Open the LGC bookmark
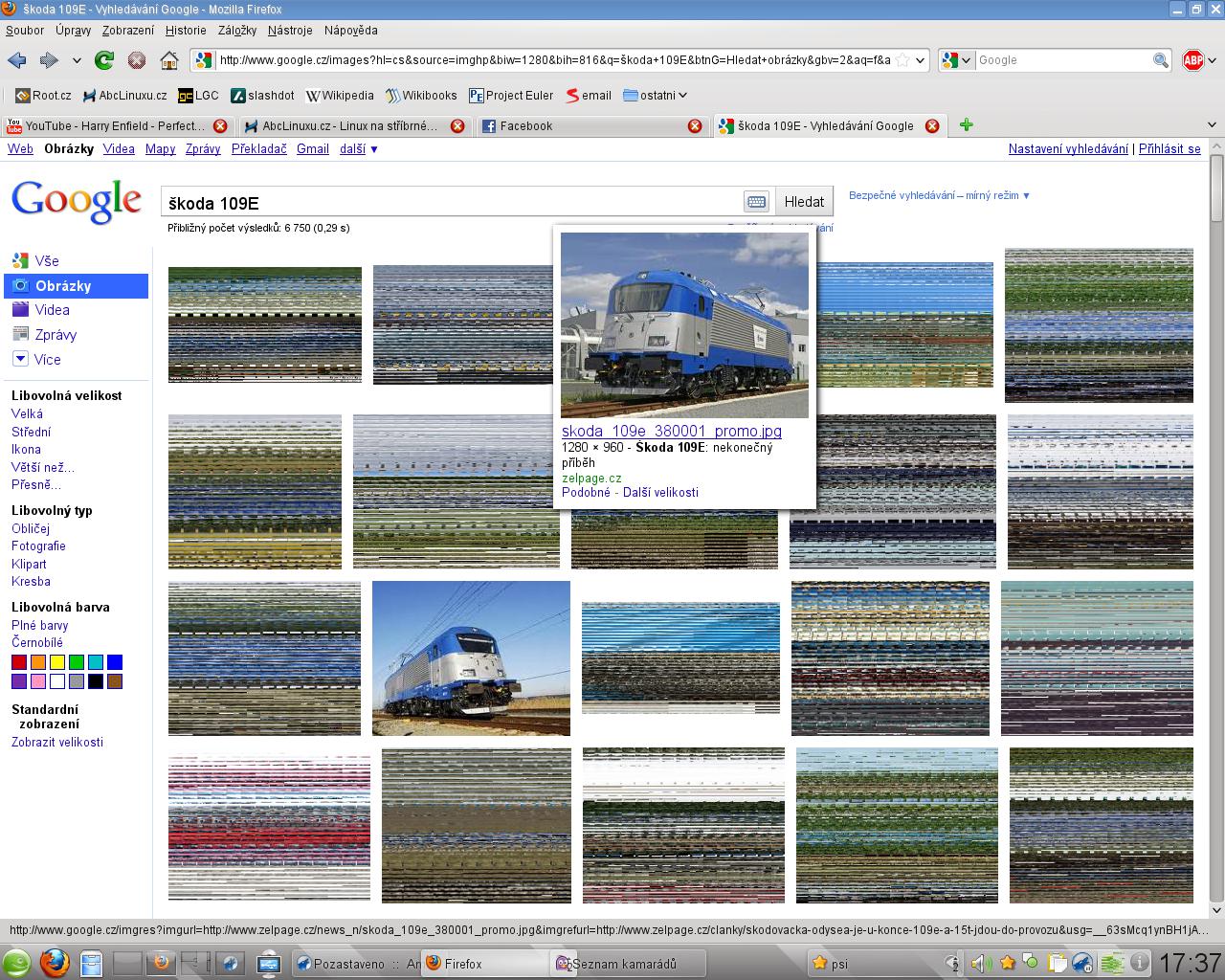 tap(198, 95)
